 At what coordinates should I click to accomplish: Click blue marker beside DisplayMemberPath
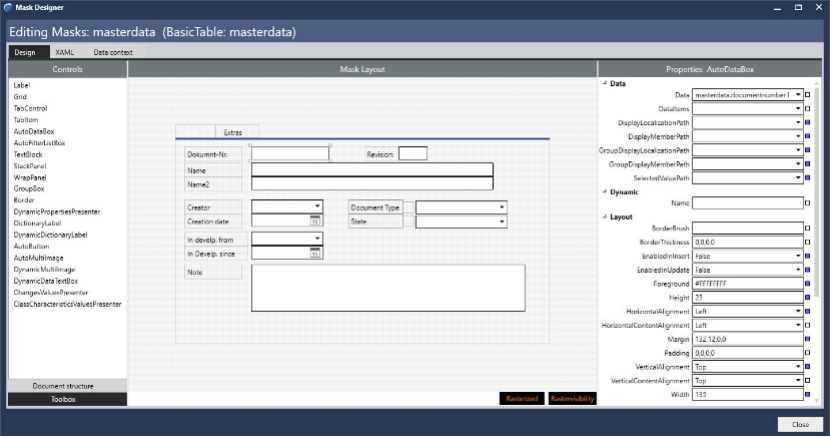point(807,136)
